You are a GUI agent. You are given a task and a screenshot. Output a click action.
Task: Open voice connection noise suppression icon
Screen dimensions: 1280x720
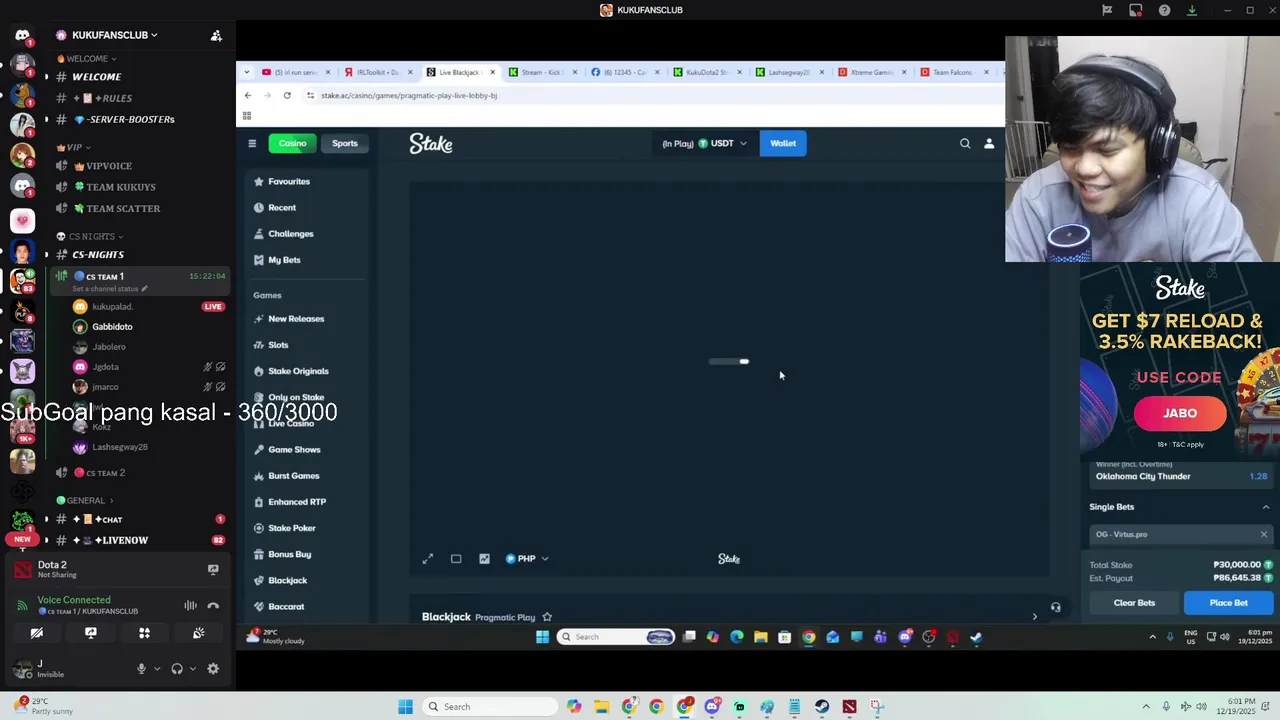click(190, 605)
